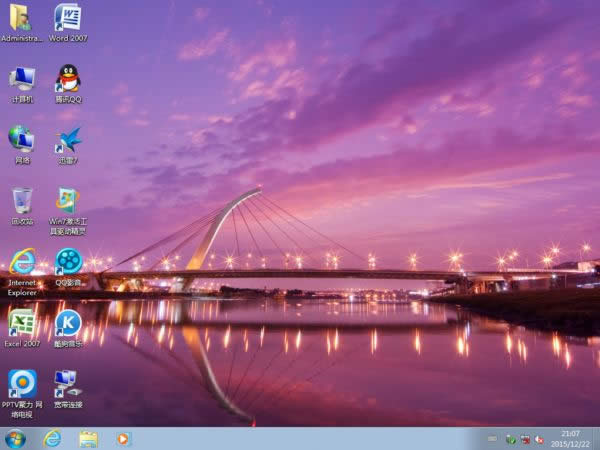Select the 腾讯QQ penguin icon
This screenshot has width=600, height=450.
click(x=68, y=79)
